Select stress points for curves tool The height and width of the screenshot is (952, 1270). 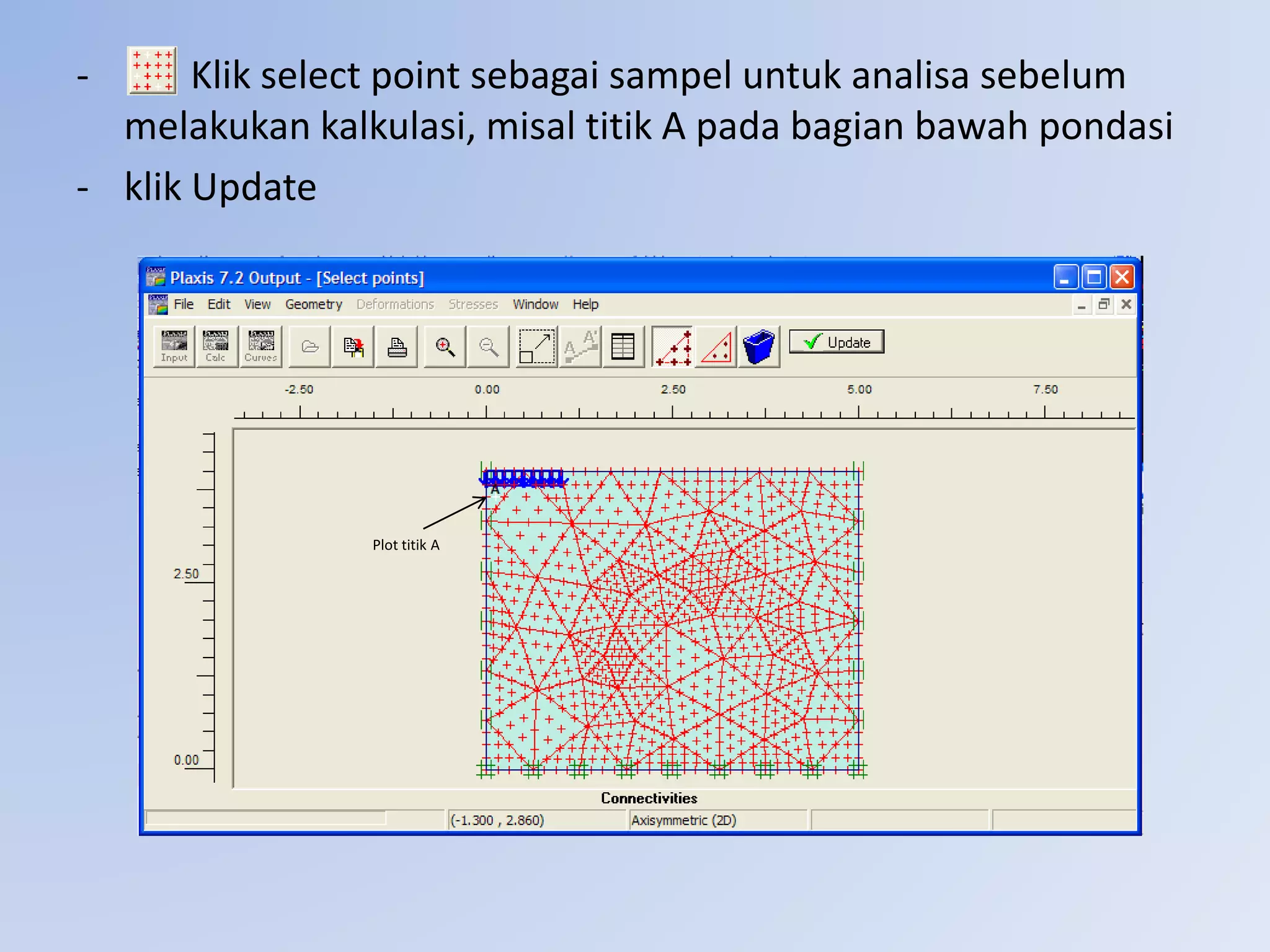(x=716, y=347)
